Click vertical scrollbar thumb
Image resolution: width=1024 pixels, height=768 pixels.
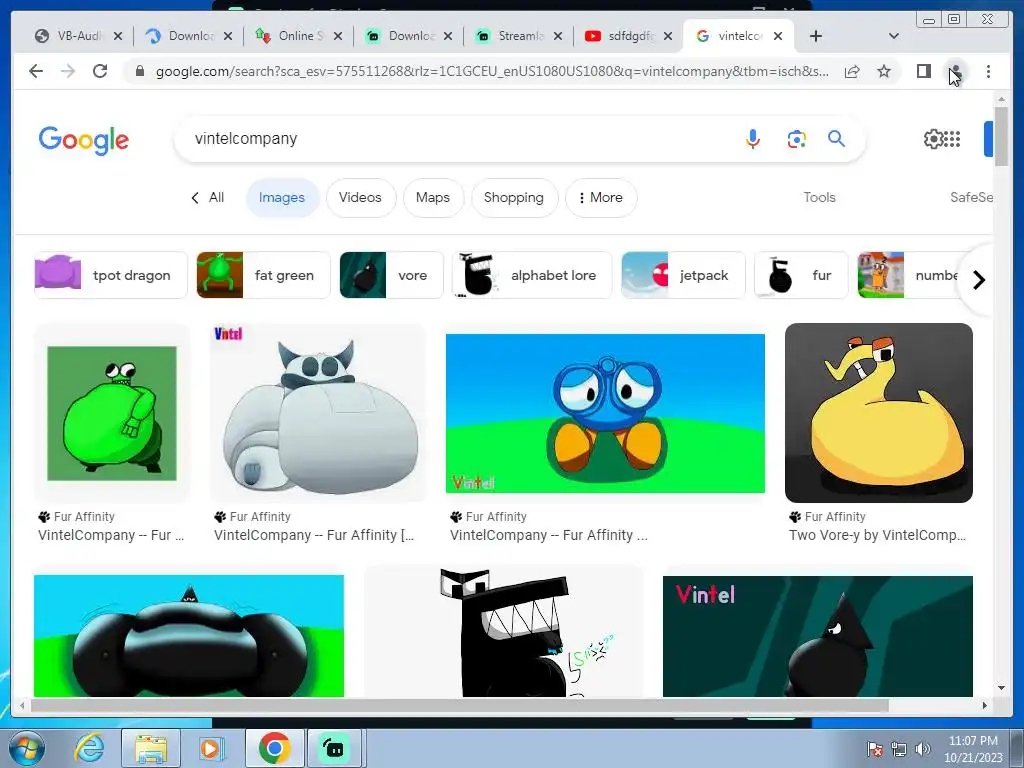click(x=1001, y=136)
